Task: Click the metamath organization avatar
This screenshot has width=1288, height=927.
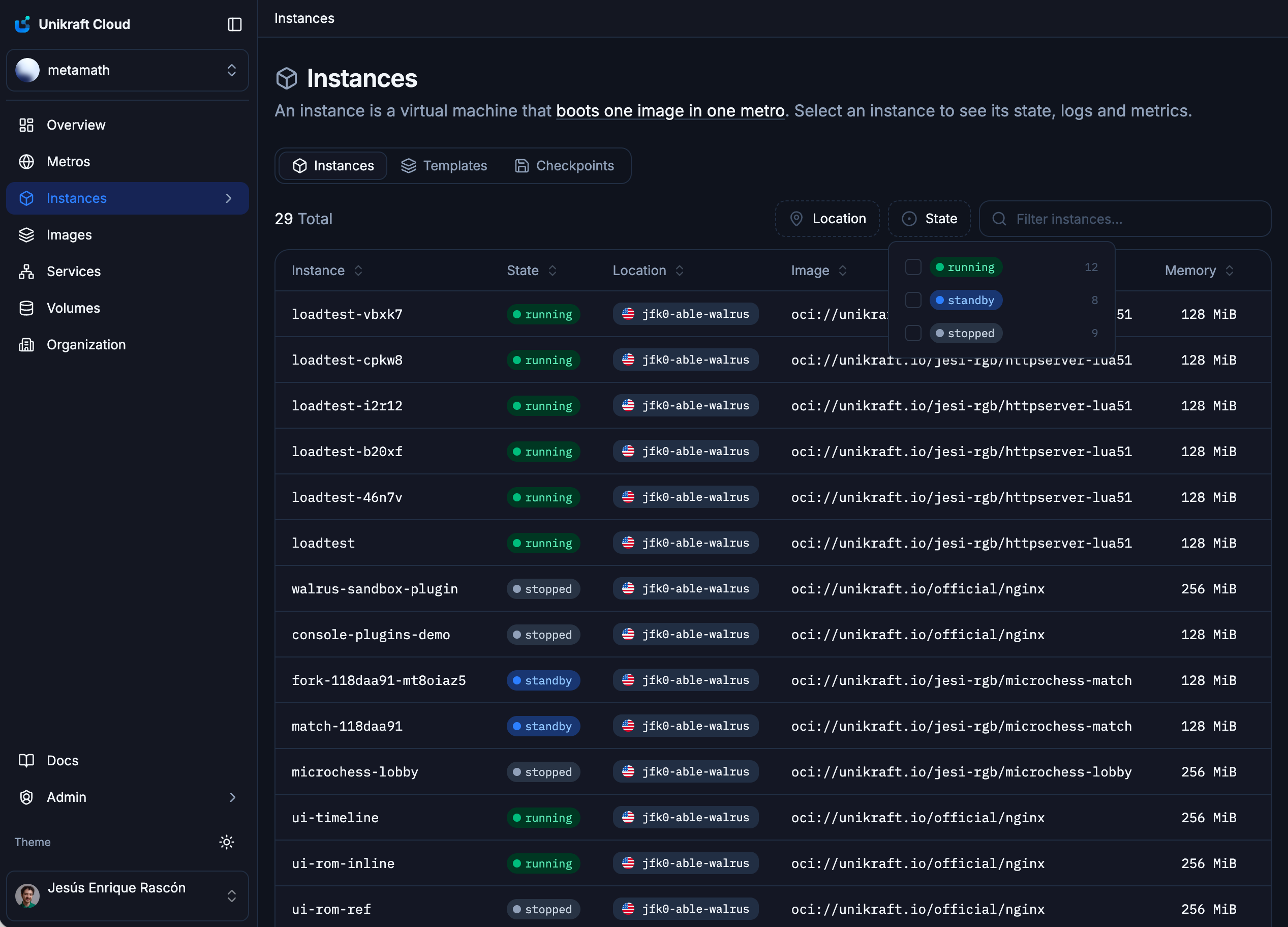Action: tap(27, 71)
